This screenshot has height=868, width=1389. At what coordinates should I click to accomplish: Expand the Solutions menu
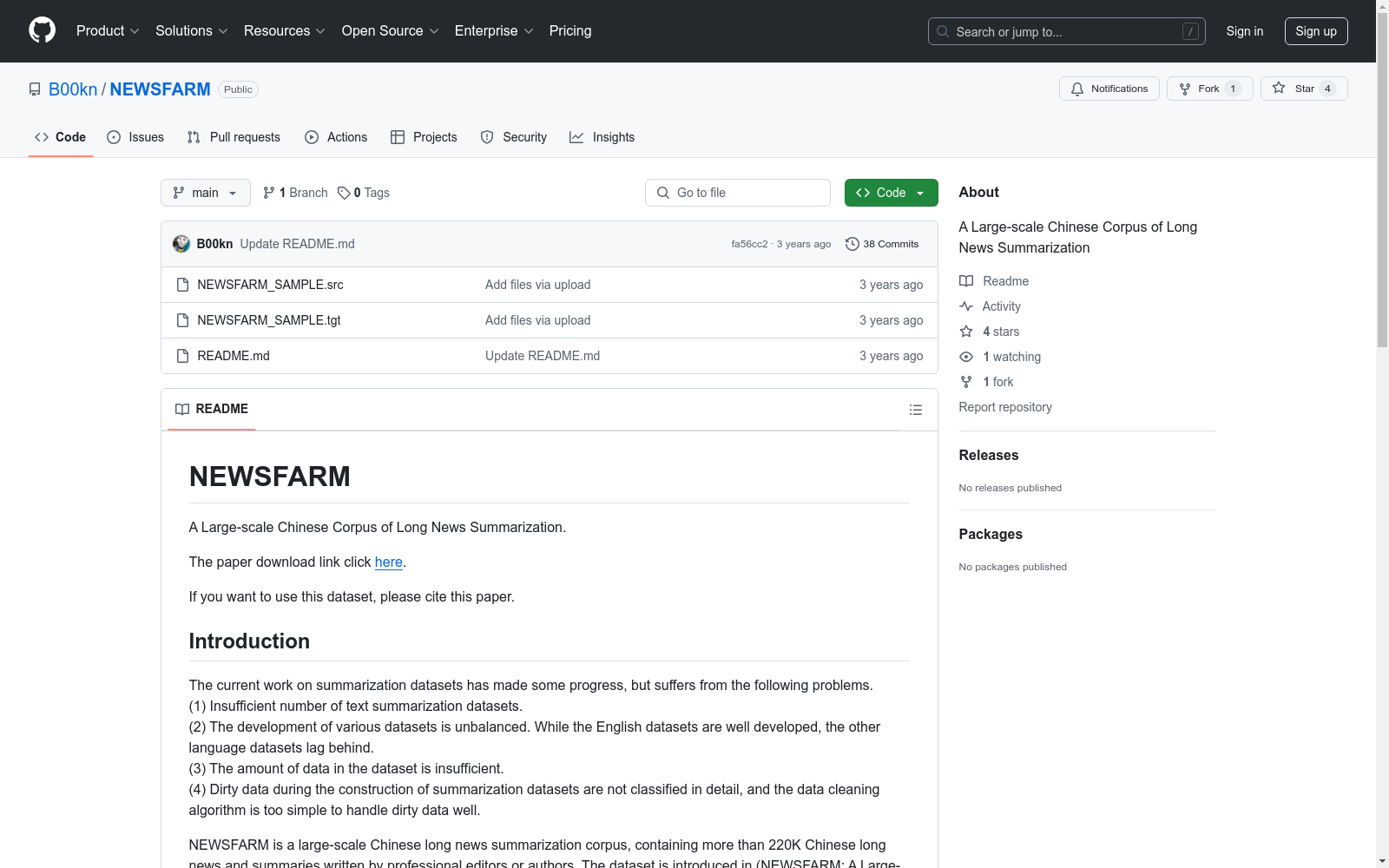[192, 31]
